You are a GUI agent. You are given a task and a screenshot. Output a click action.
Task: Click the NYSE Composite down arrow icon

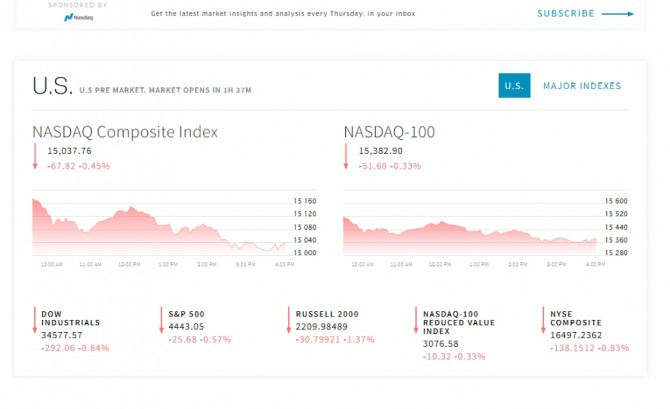coord(541,319)
